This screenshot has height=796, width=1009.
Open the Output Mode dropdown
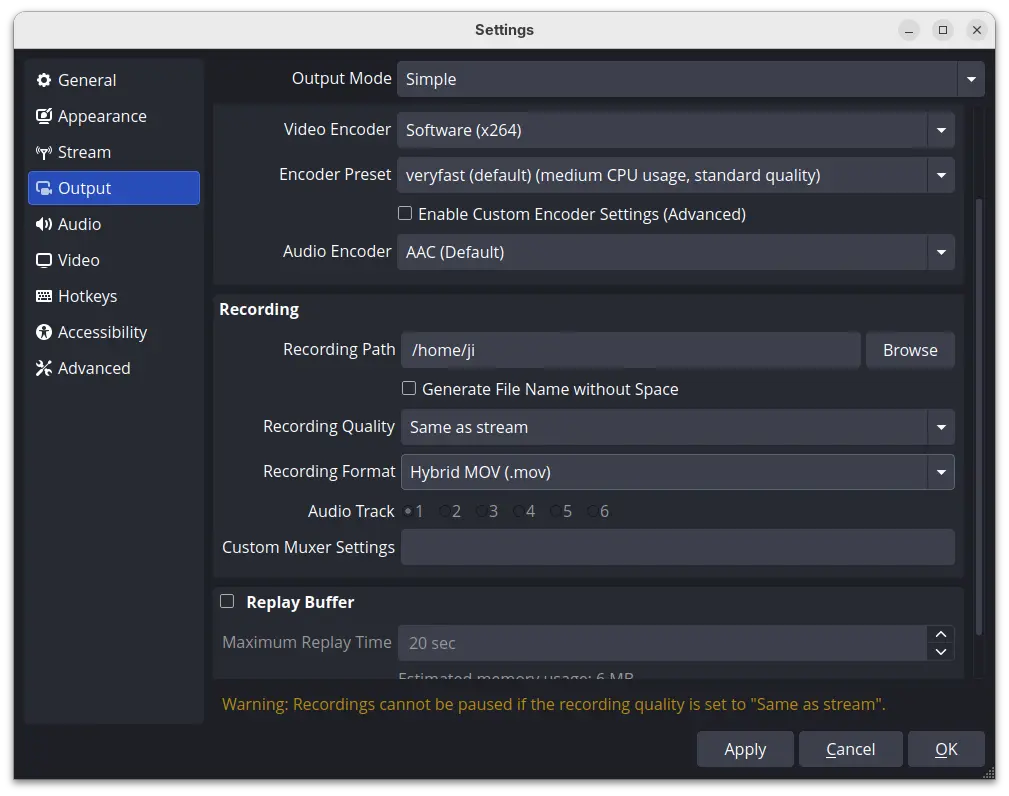point(690,79)
